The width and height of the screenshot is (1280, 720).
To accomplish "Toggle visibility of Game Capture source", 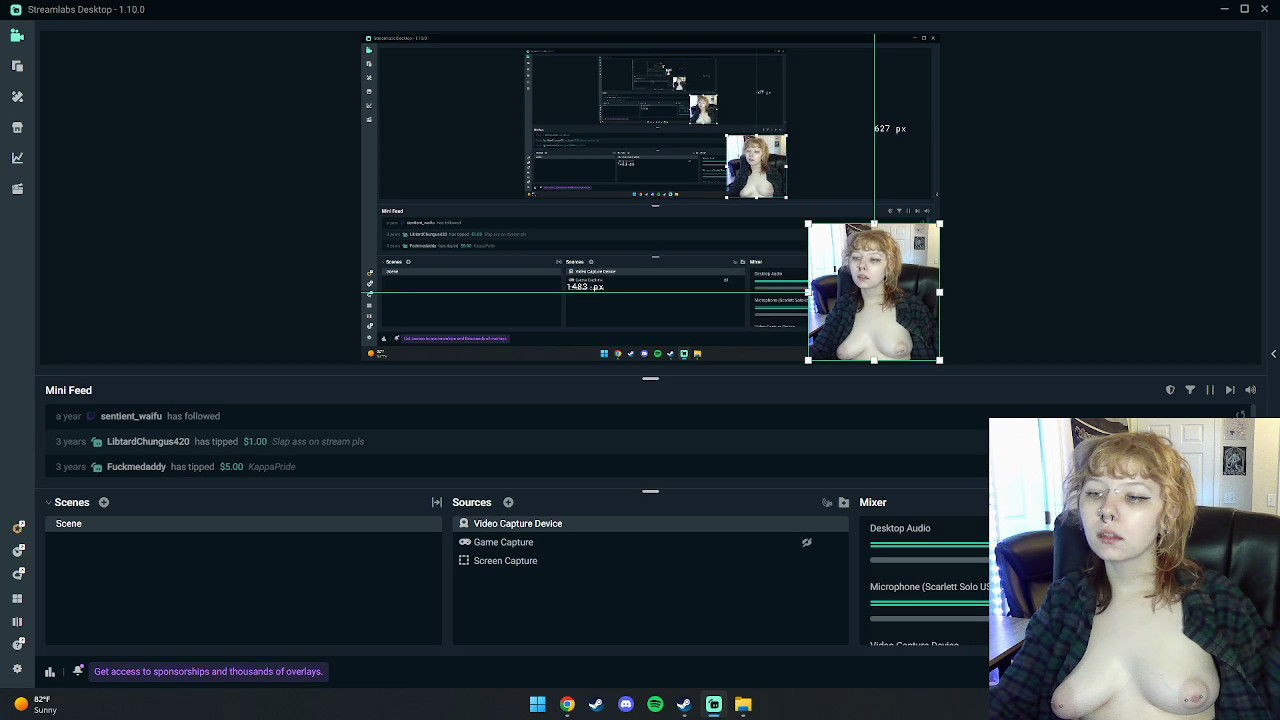I will [806, 542].
